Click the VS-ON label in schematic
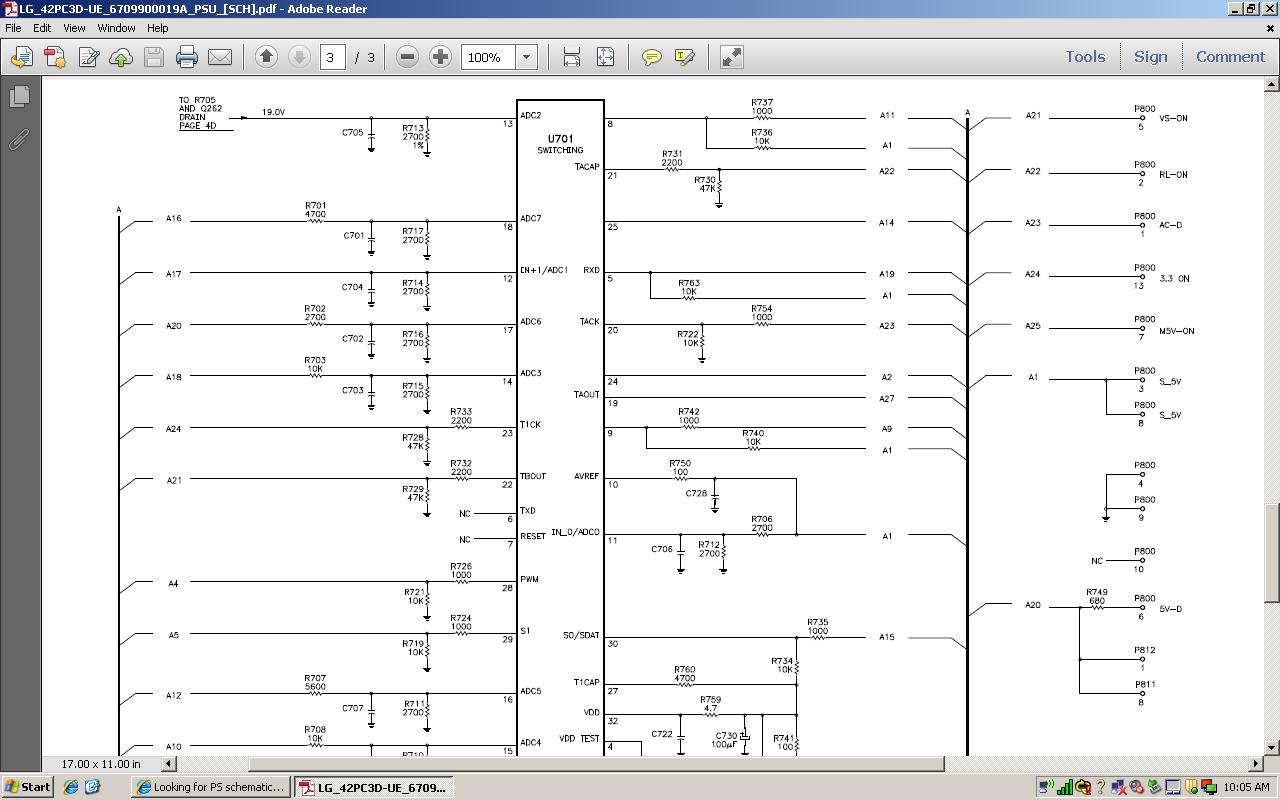The height and width of the screenshot is (800, 1280). click(x=1174, y=118)
